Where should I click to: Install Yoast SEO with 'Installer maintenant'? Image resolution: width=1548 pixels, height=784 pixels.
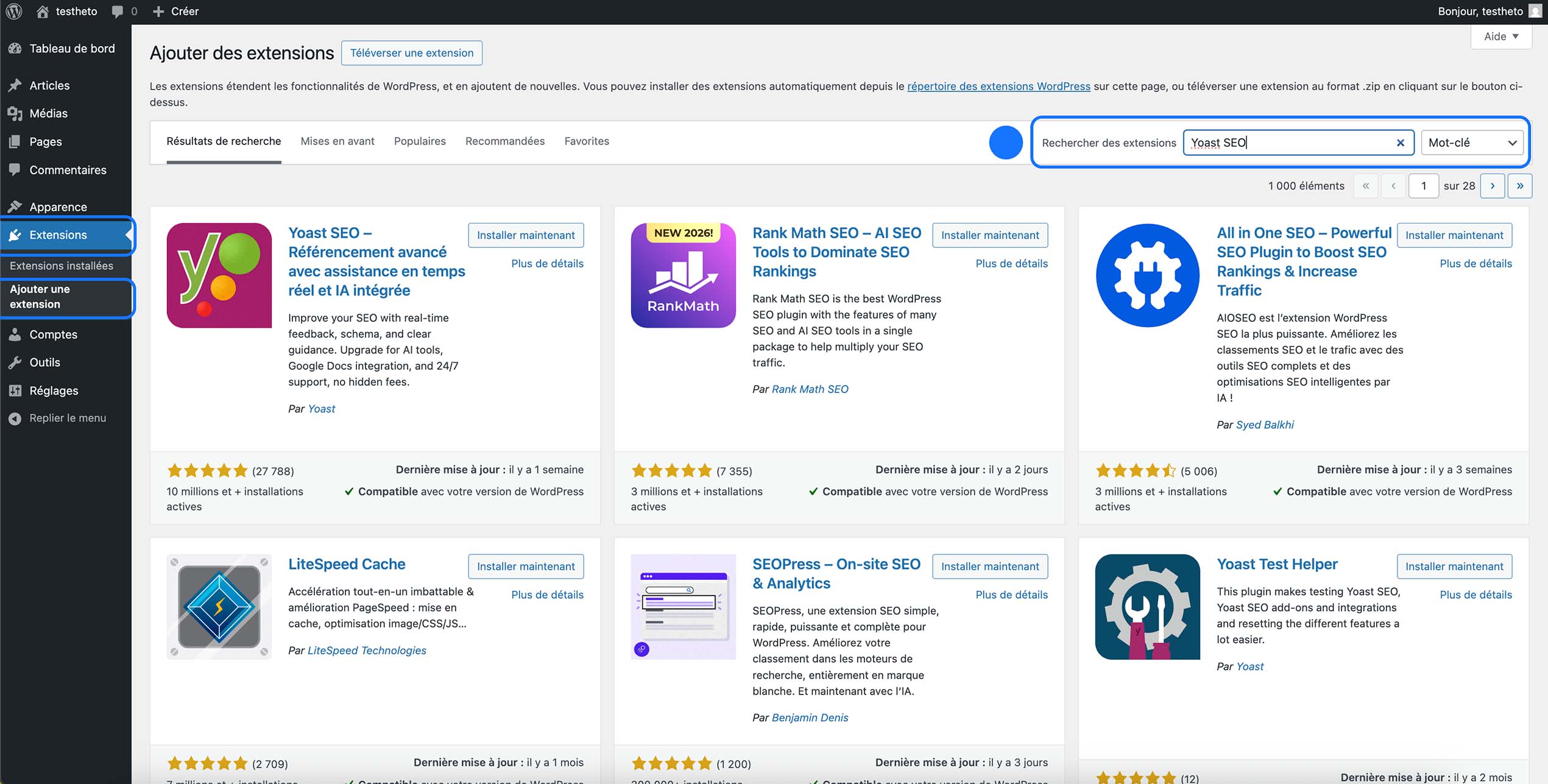tap(526, 235)
